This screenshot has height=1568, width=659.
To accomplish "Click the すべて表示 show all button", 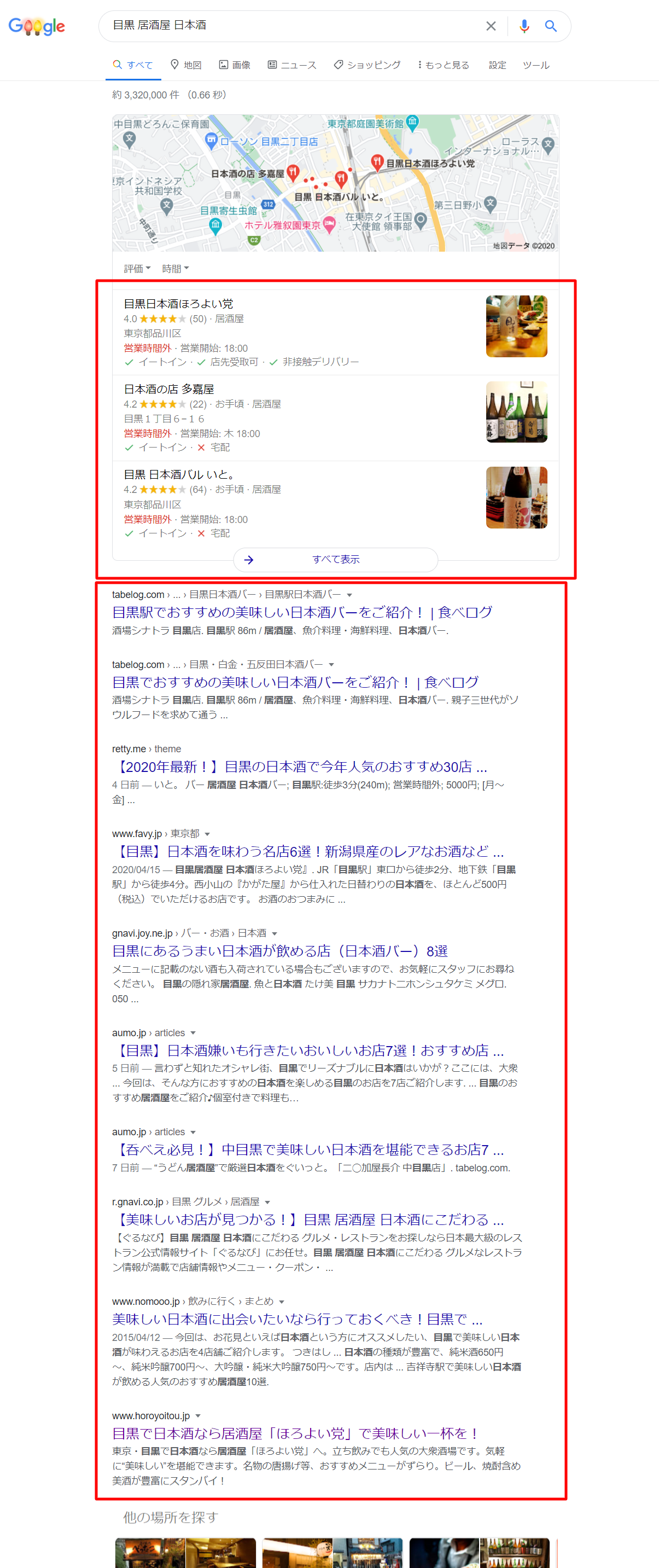I will click(336, 559).
